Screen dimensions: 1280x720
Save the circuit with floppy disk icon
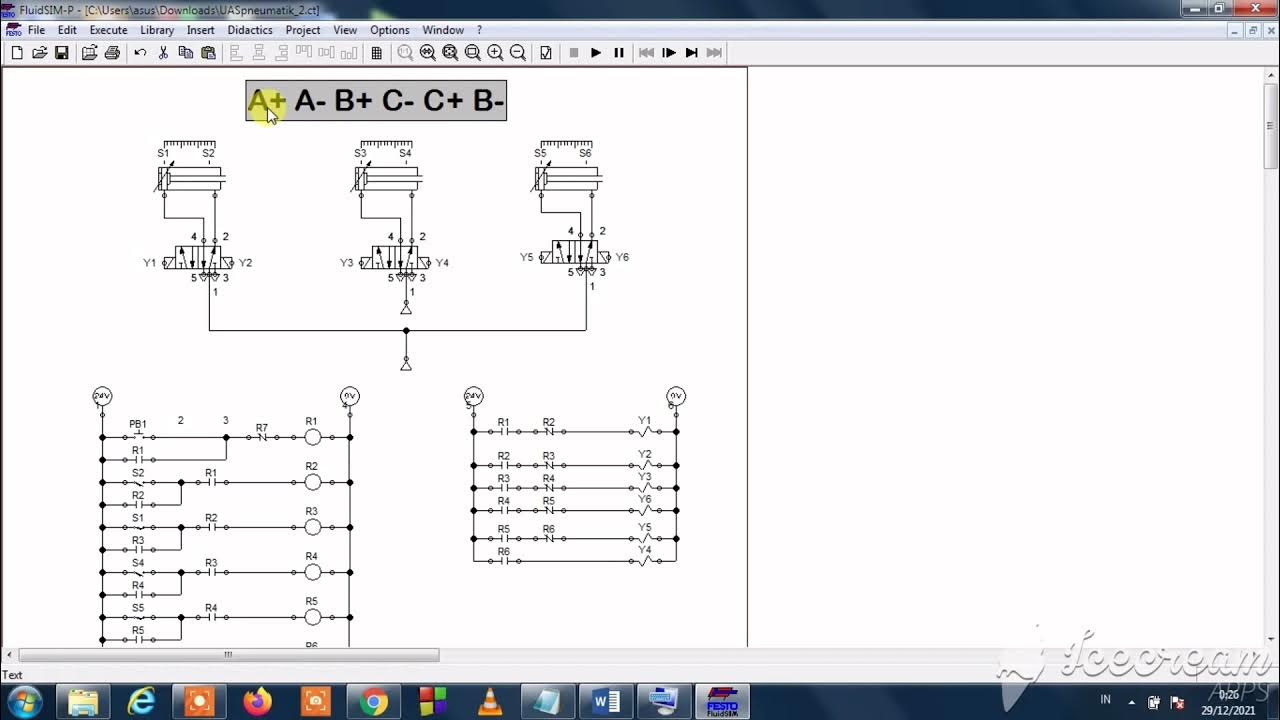[62, 53]
